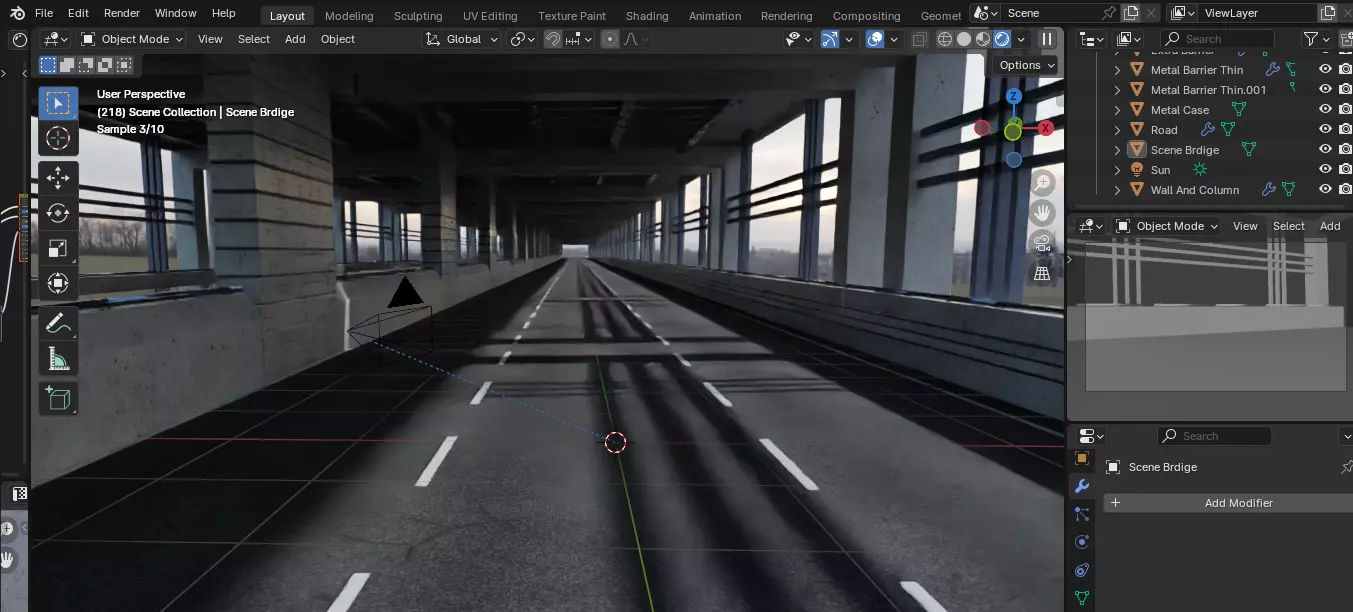Open Add menu in main viewport header
This screenshot has width=1353, height=612.
tap(295, 39)
